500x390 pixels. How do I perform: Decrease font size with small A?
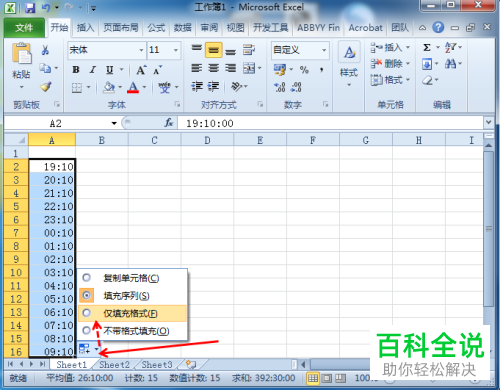[157, 70]
